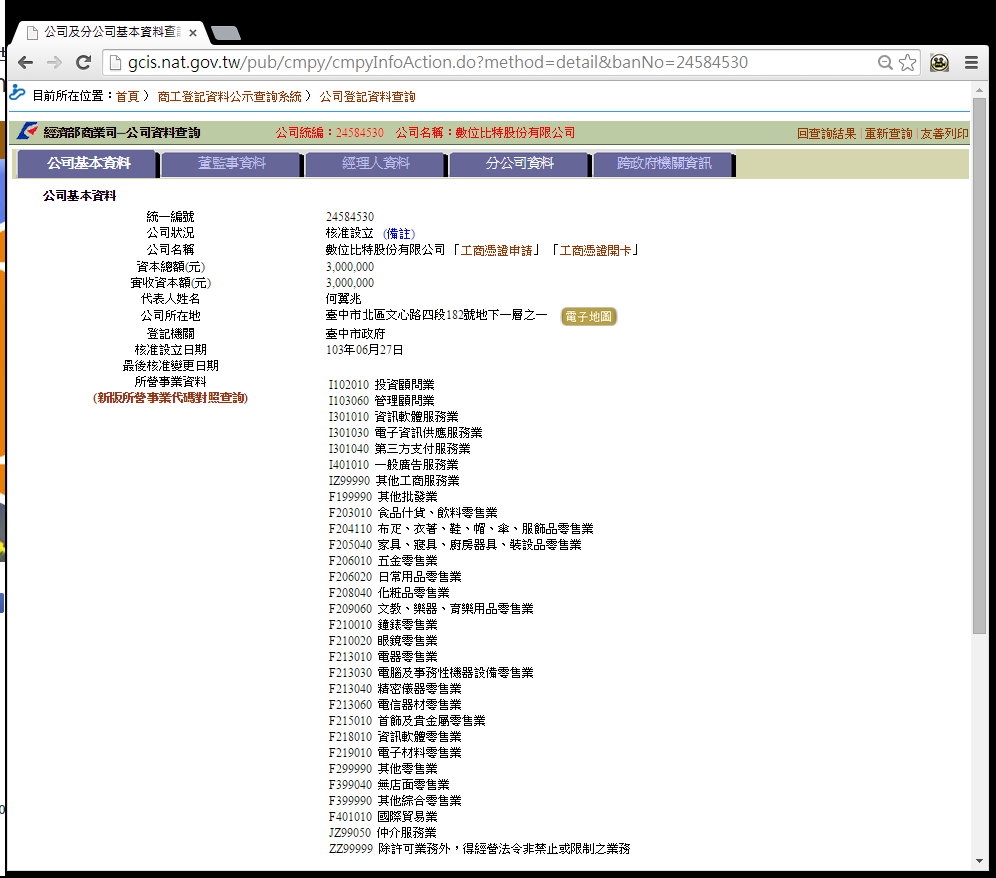Viewport: 996px width, 878px height.
Task: Click the row ZZ99999 除許可業務外
Action: (x=480, y=849)
